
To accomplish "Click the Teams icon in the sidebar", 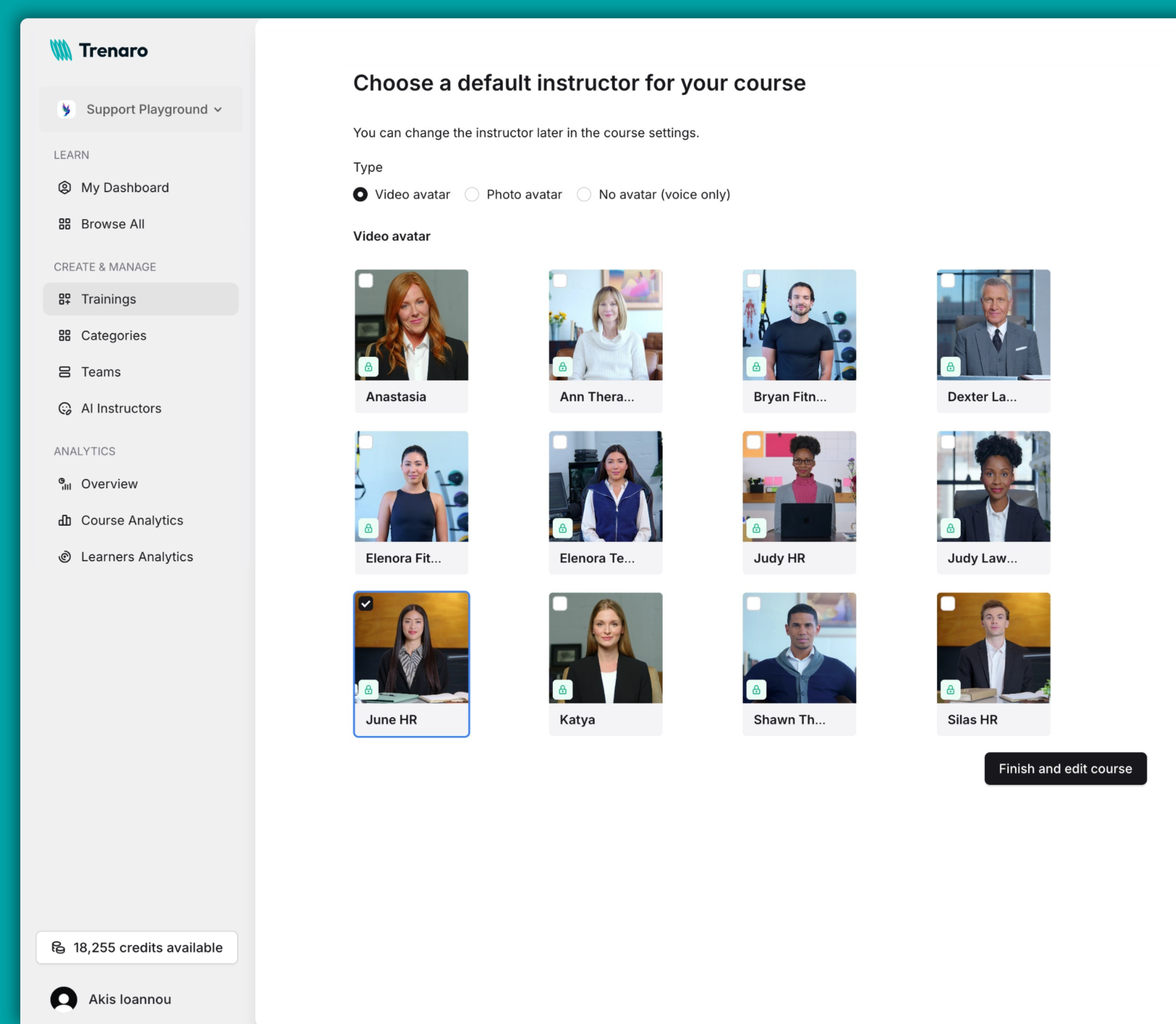I will click(65, 372).
